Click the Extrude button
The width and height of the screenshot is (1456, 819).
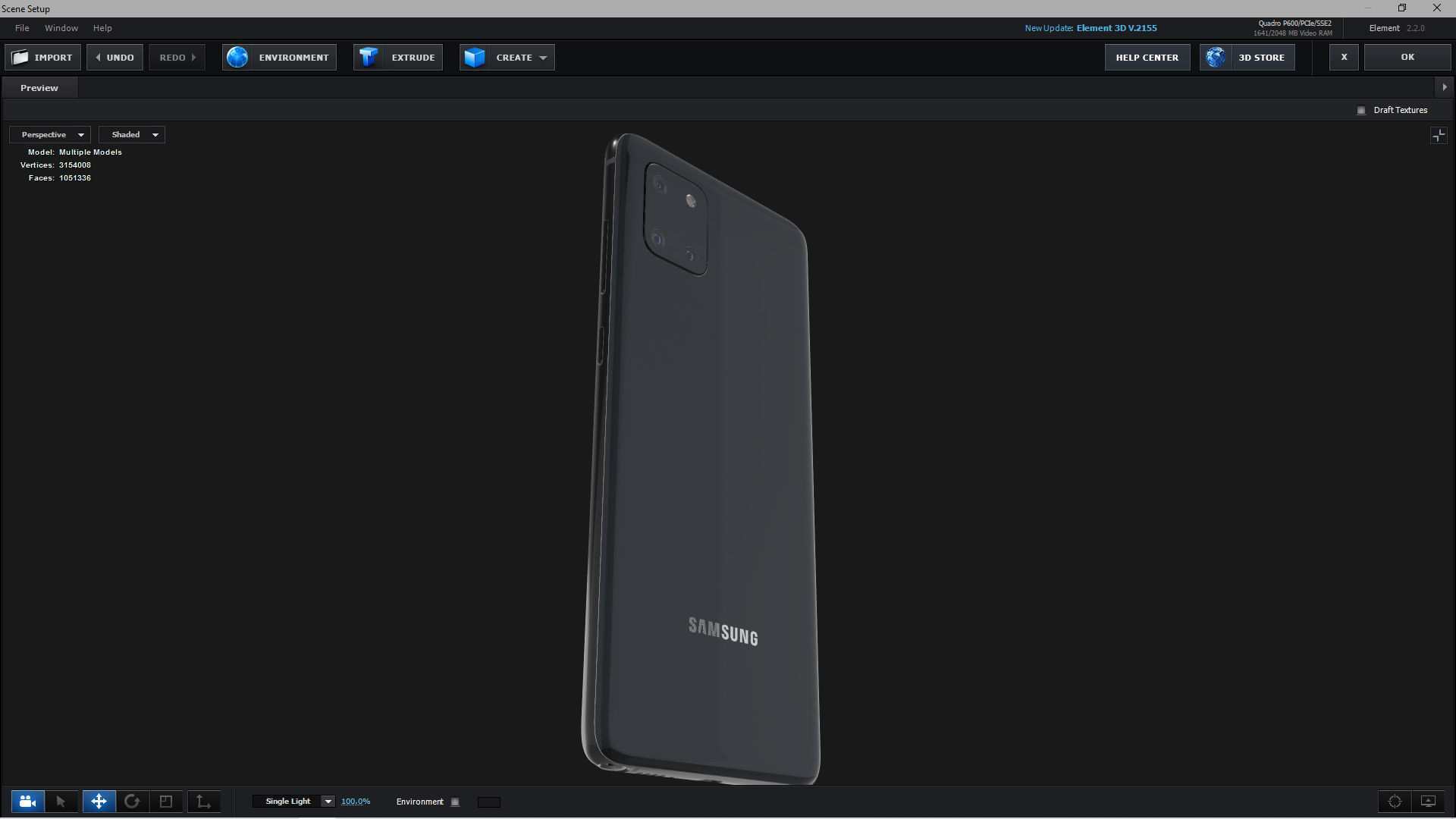[x=398, y=58]
